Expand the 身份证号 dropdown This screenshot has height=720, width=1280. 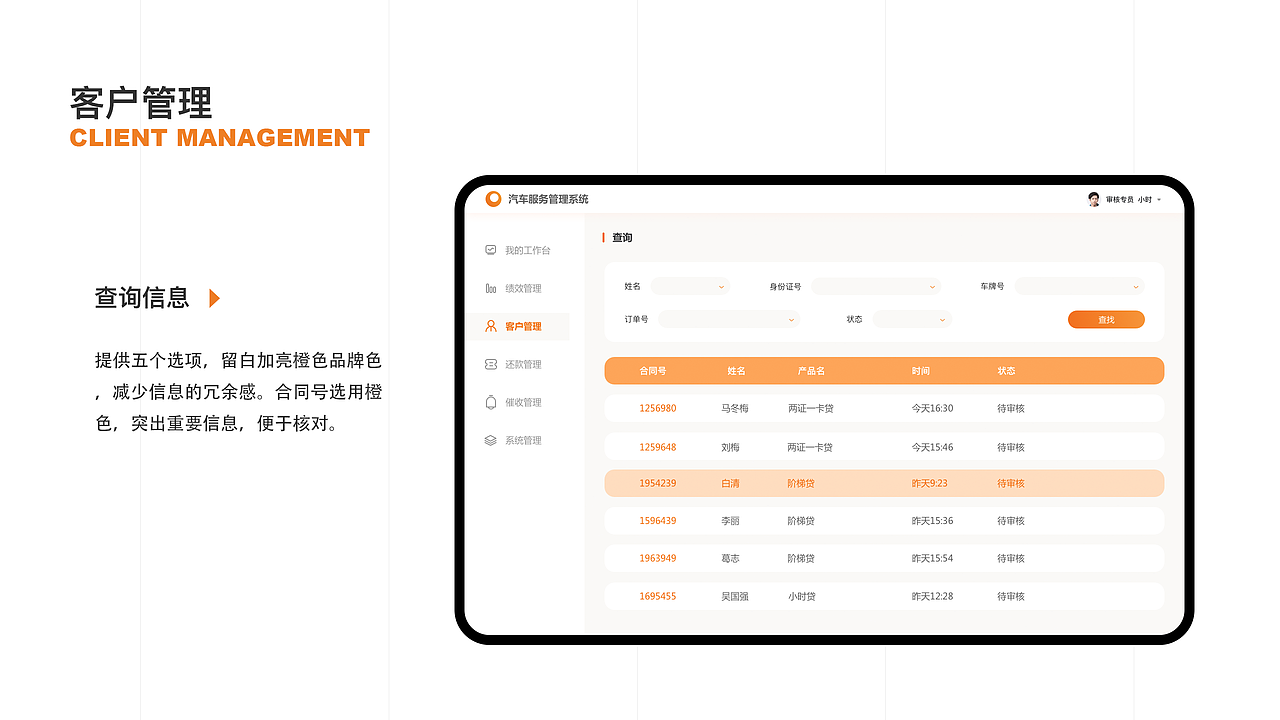876,286
